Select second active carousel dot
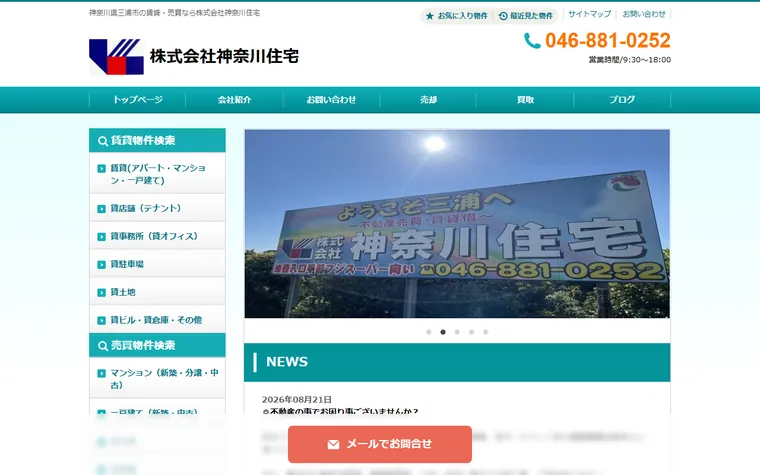Viewport: 760px width, 475px height. click(443, 332)
